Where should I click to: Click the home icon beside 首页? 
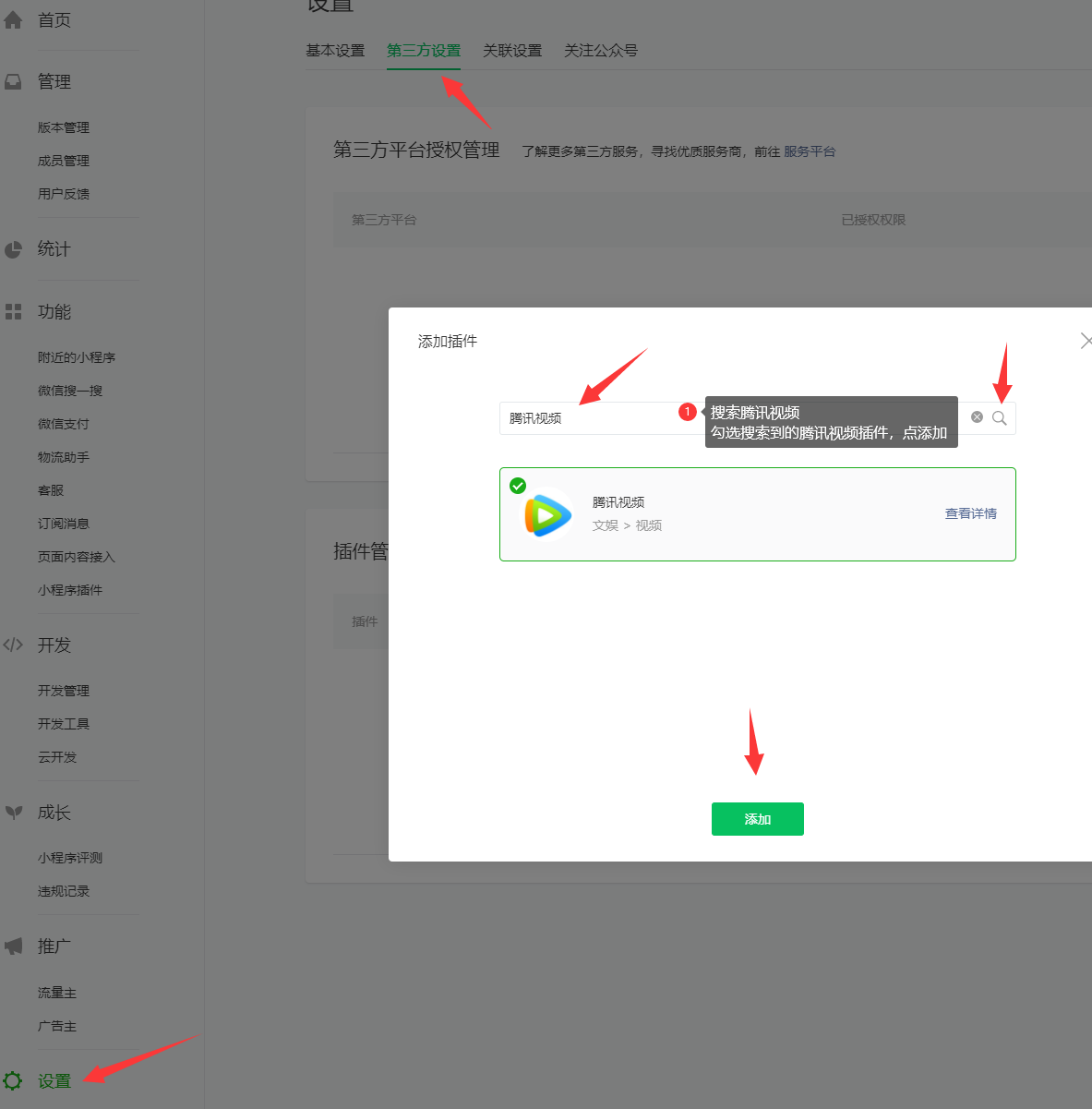click(13, 20)
